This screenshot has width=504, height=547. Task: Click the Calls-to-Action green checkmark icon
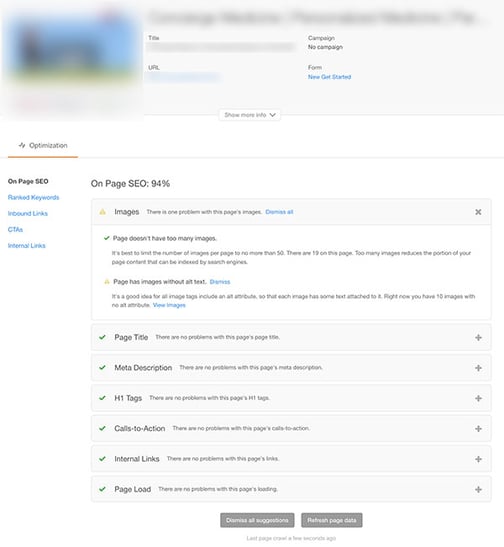click(102, 428)
